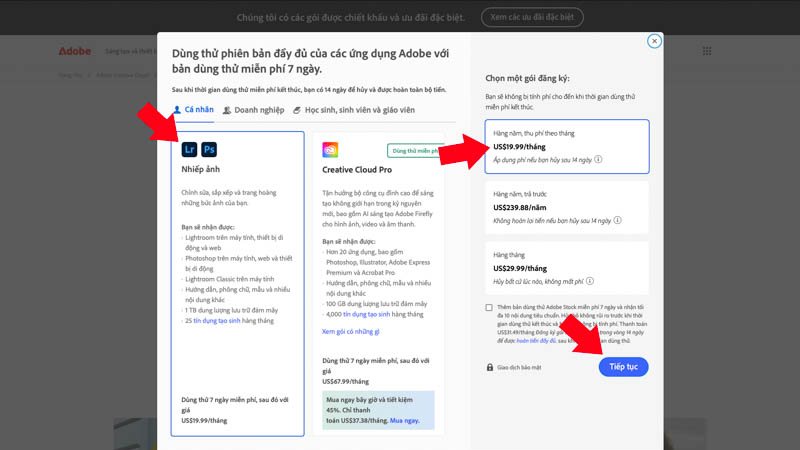800x450 pixels.
Task: Select the Creative Cloud Pro plan card
Action: 378,284
